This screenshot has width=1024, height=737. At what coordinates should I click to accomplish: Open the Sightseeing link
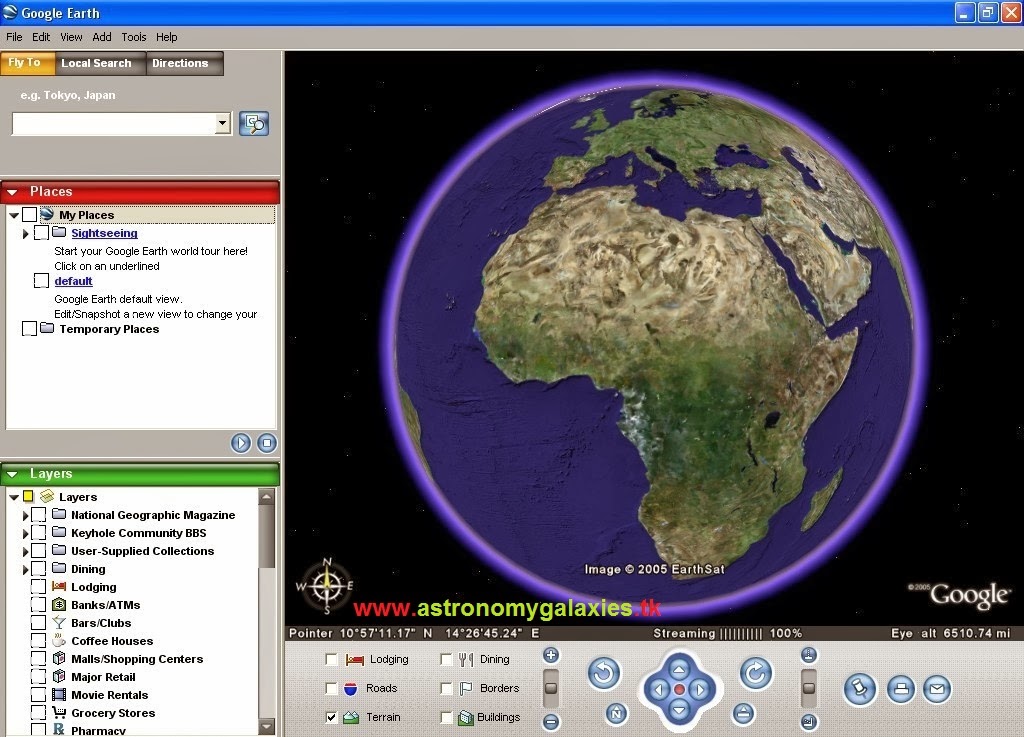(104, 233)
